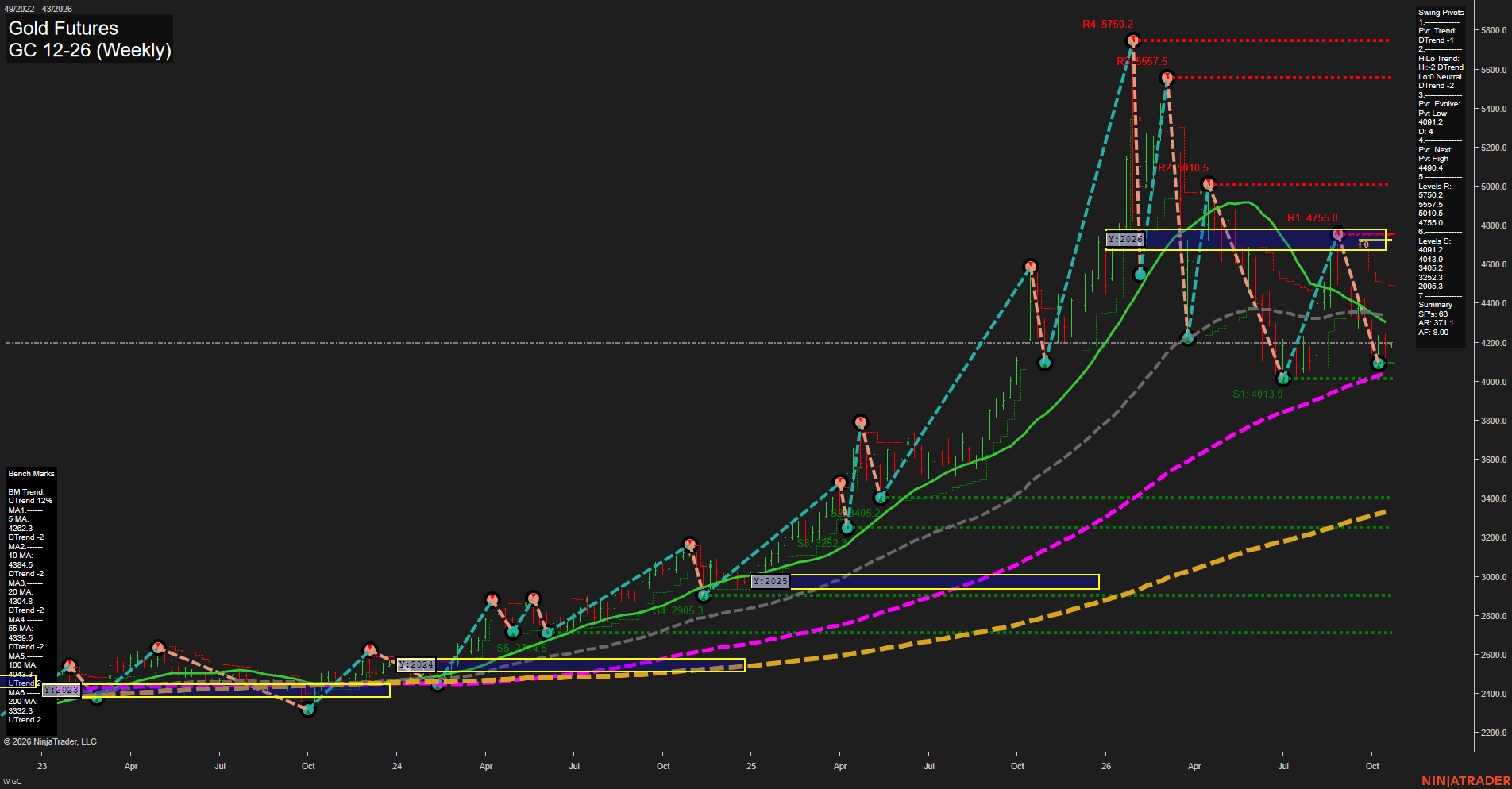
Task: Click the 25 year label on time axis
Action: pyautogui.click(x=751, y=766)
